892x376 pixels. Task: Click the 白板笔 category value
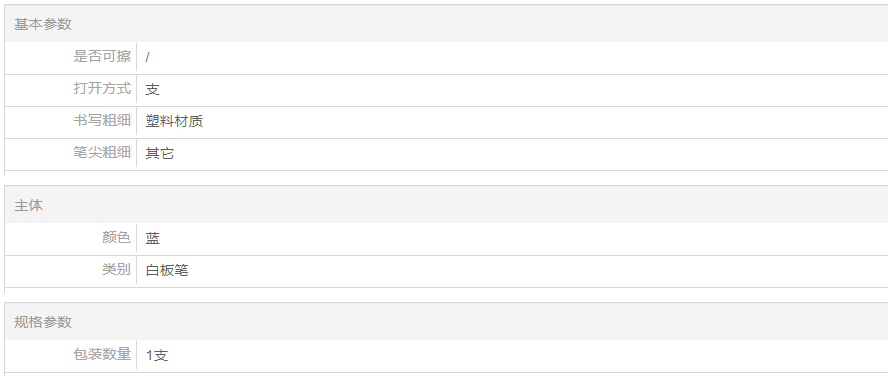point(167,270)
